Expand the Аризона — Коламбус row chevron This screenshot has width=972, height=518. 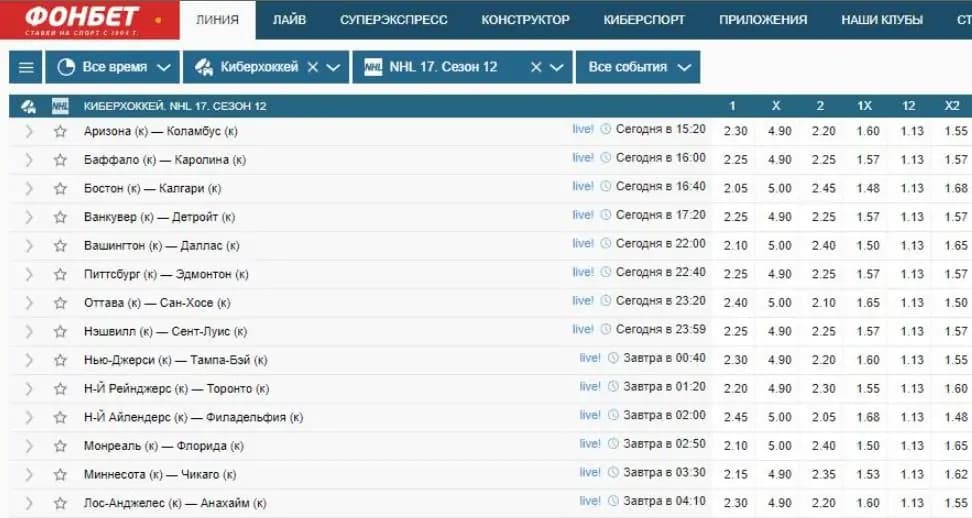tap(29, 131)
